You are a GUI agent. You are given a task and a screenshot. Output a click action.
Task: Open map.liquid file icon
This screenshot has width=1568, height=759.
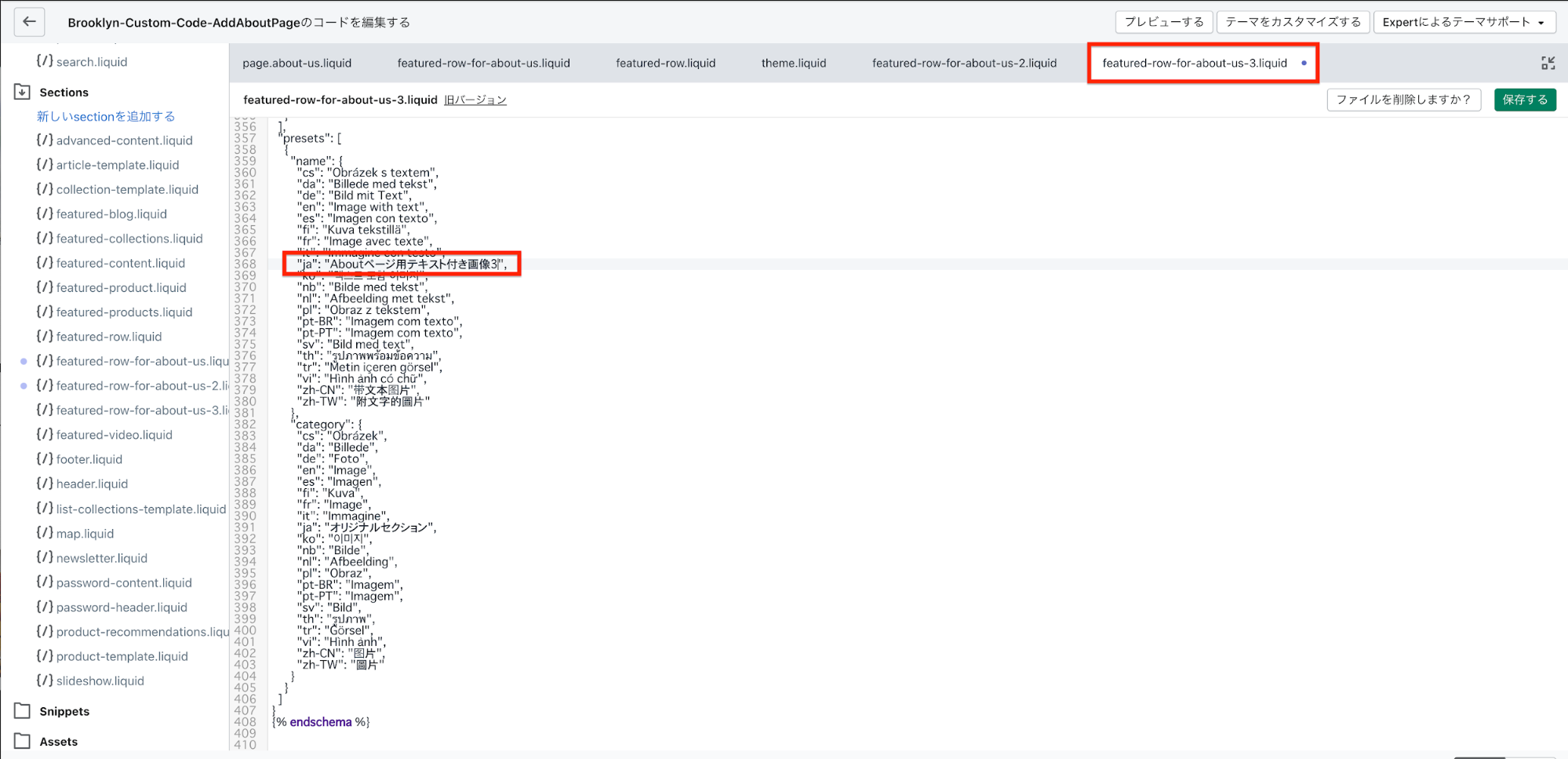pos(45,533)
